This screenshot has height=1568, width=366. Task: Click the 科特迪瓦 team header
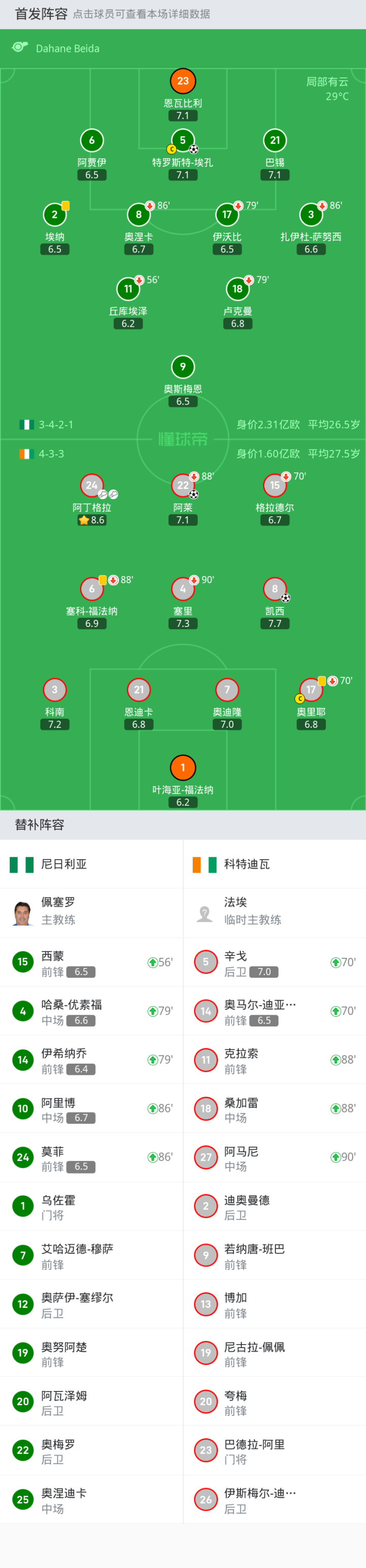point(246,864)
